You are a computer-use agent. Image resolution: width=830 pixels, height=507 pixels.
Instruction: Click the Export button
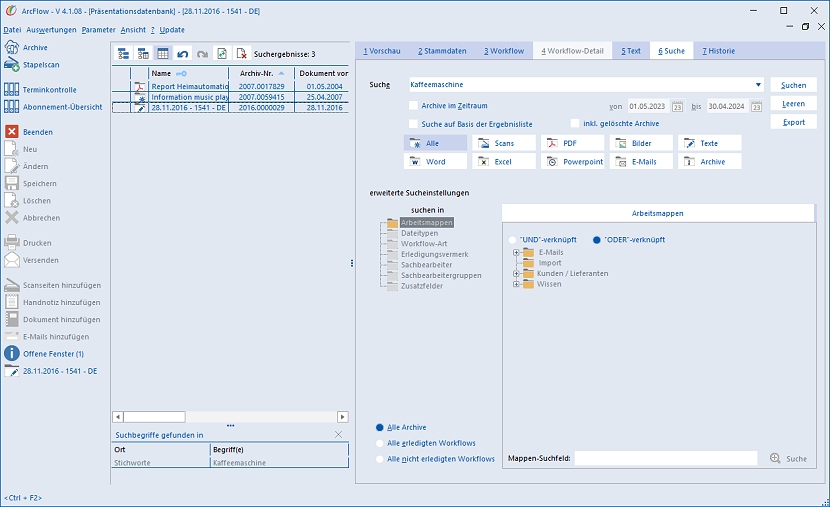point(793,122)
